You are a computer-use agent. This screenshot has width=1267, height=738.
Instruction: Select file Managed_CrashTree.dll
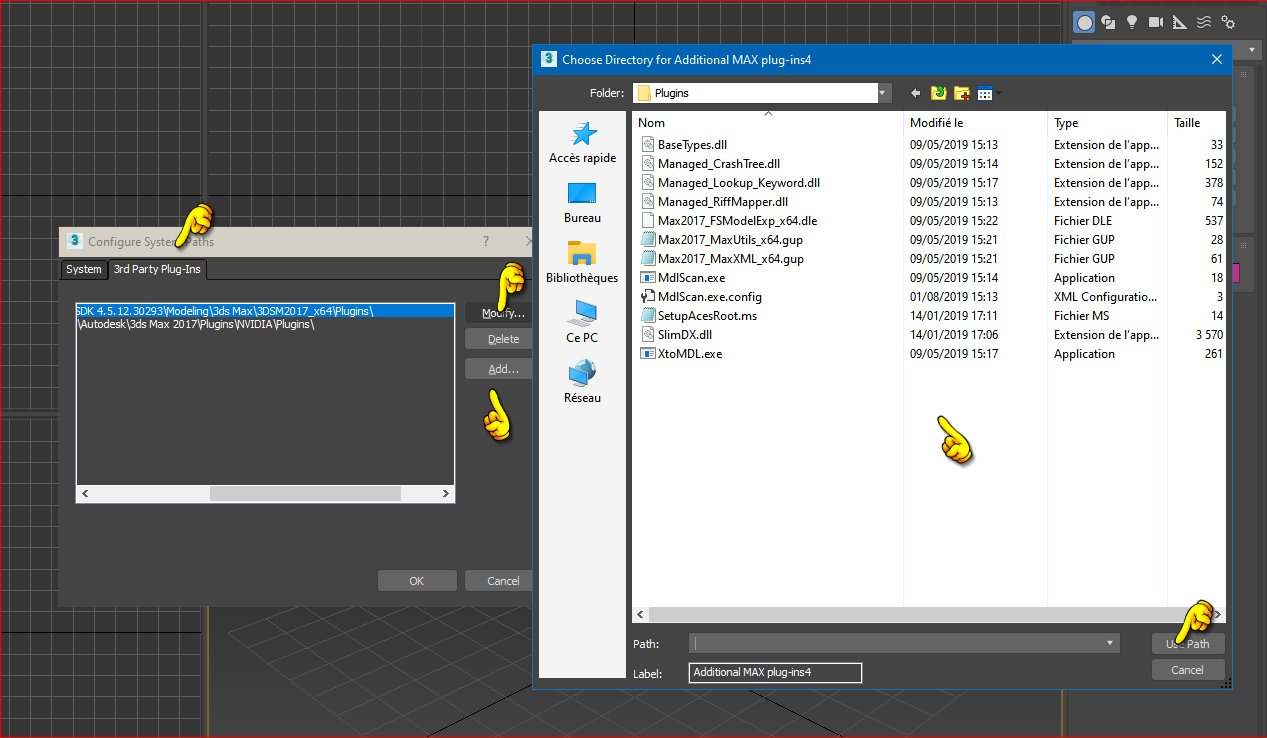coord(719,164)
